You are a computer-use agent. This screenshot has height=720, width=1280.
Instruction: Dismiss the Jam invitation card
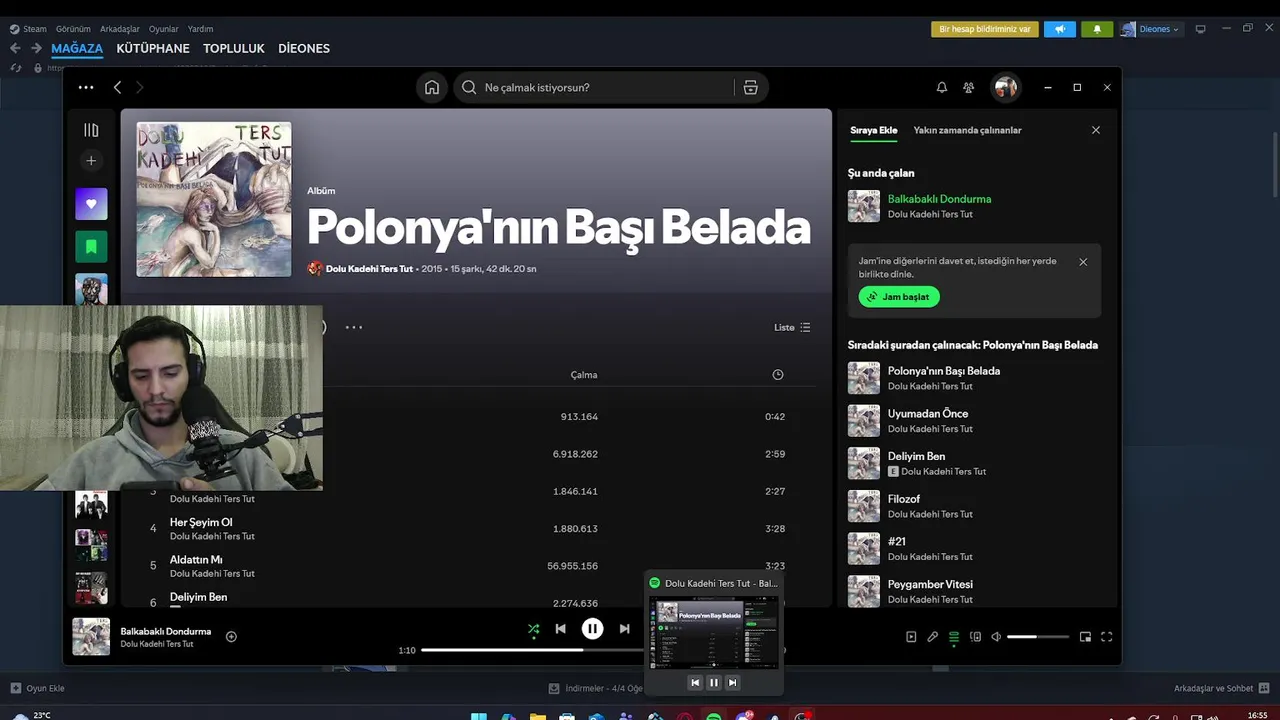(1083, 262)
